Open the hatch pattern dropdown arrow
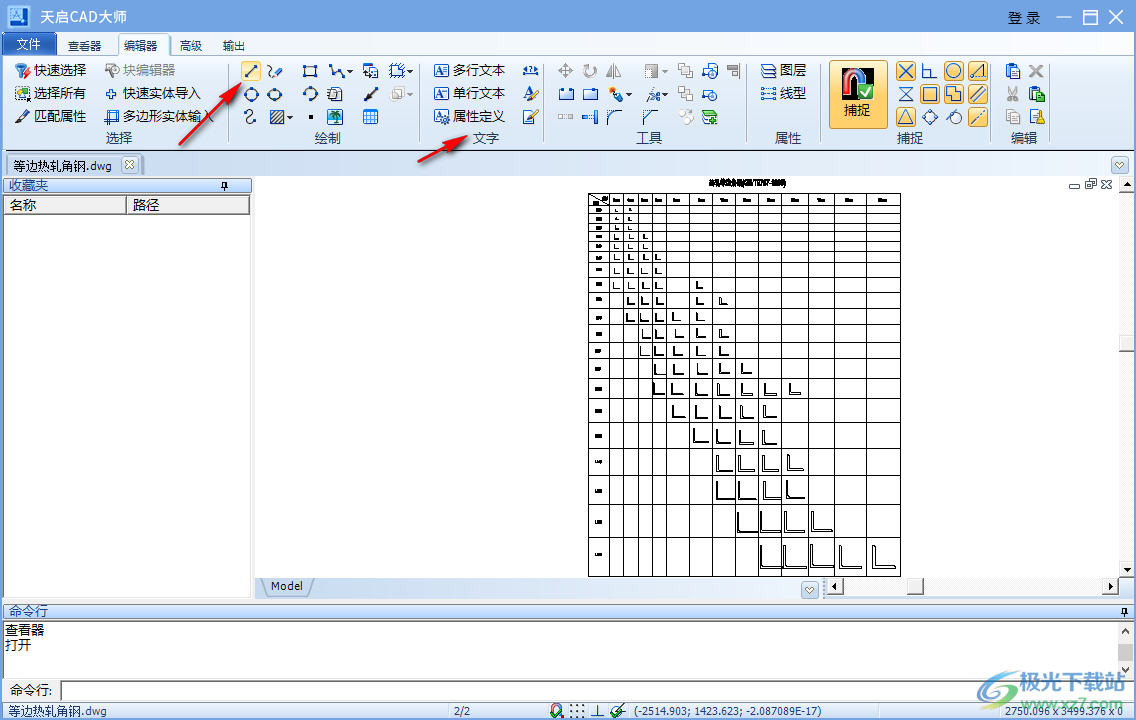Viewport: 1136px width, 720px height. point(290,118)
